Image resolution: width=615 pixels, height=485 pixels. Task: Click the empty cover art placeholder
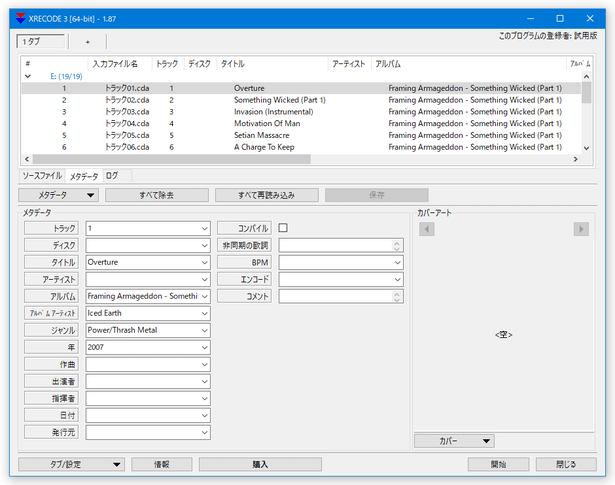[x=504, y=334]
